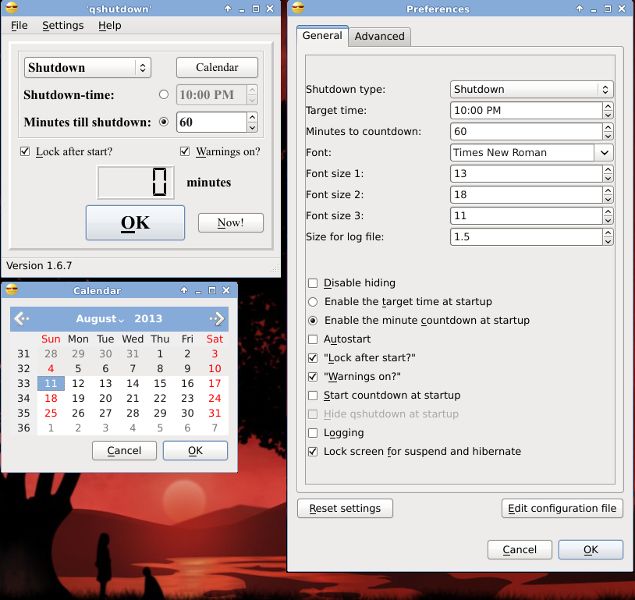The height and width of the screenshot is (600, 635).
Task: Click Reset settings button
Action: (345, 508)
